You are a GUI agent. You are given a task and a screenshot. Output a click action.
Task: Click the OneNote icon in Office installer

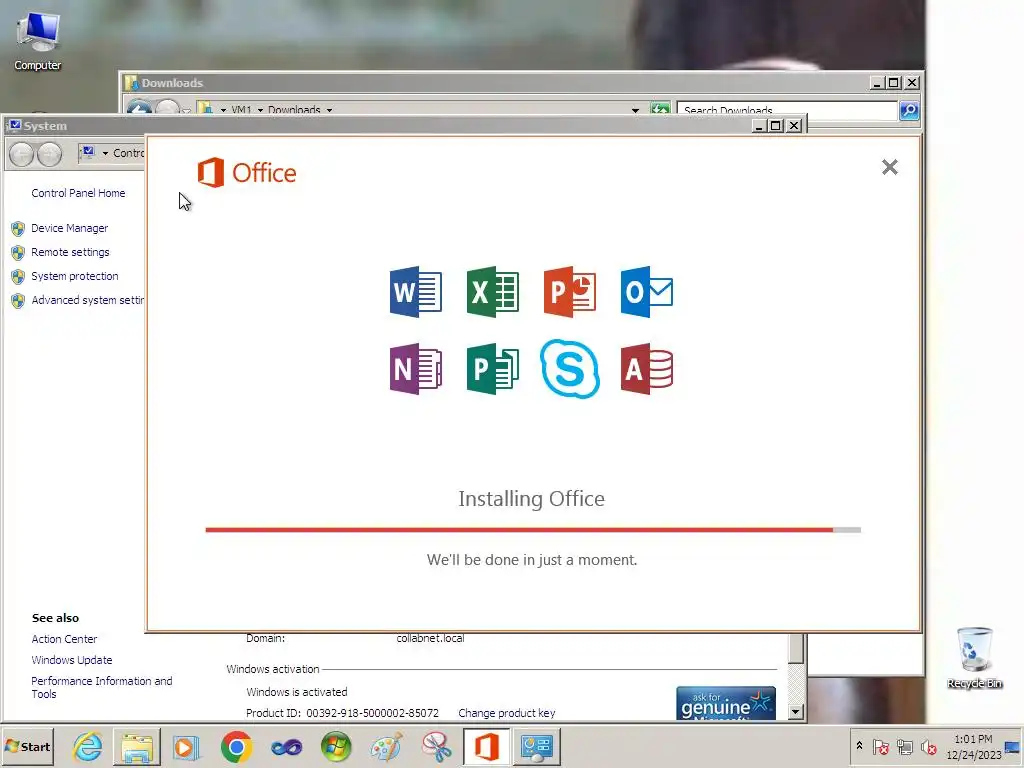coord(415,369)
